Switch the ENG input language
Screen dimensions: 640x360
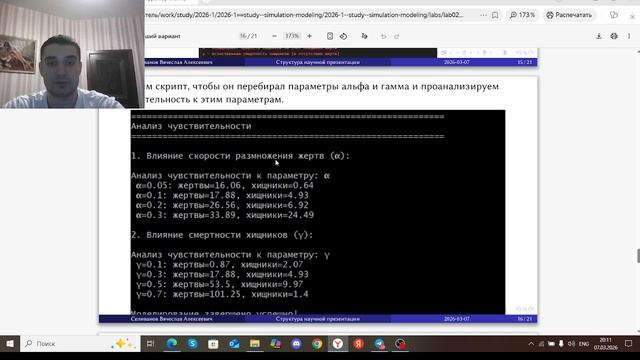pos(584,344)
